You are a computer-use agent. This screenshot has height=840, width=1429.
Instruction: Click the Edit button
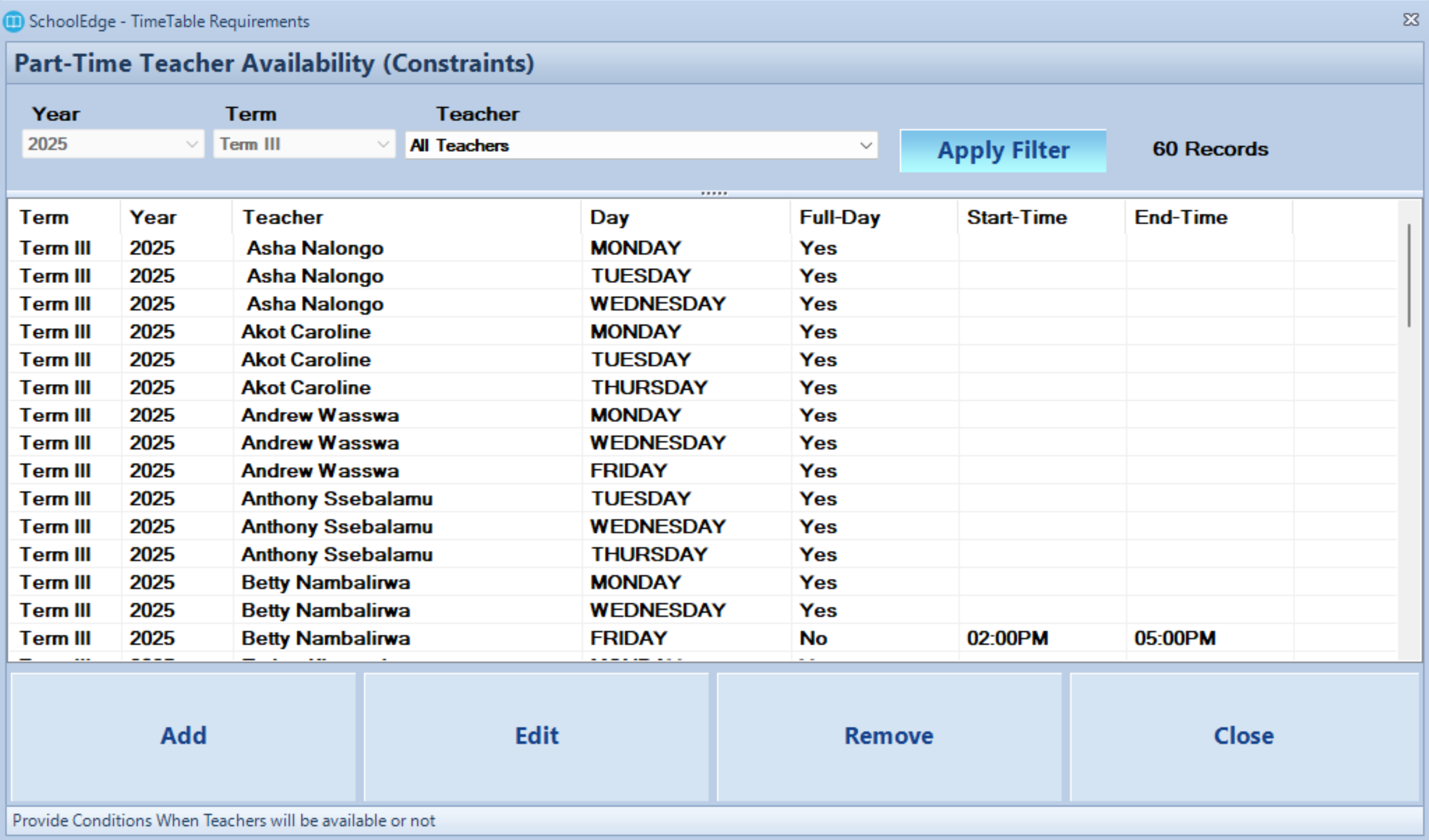click(536, 736)
